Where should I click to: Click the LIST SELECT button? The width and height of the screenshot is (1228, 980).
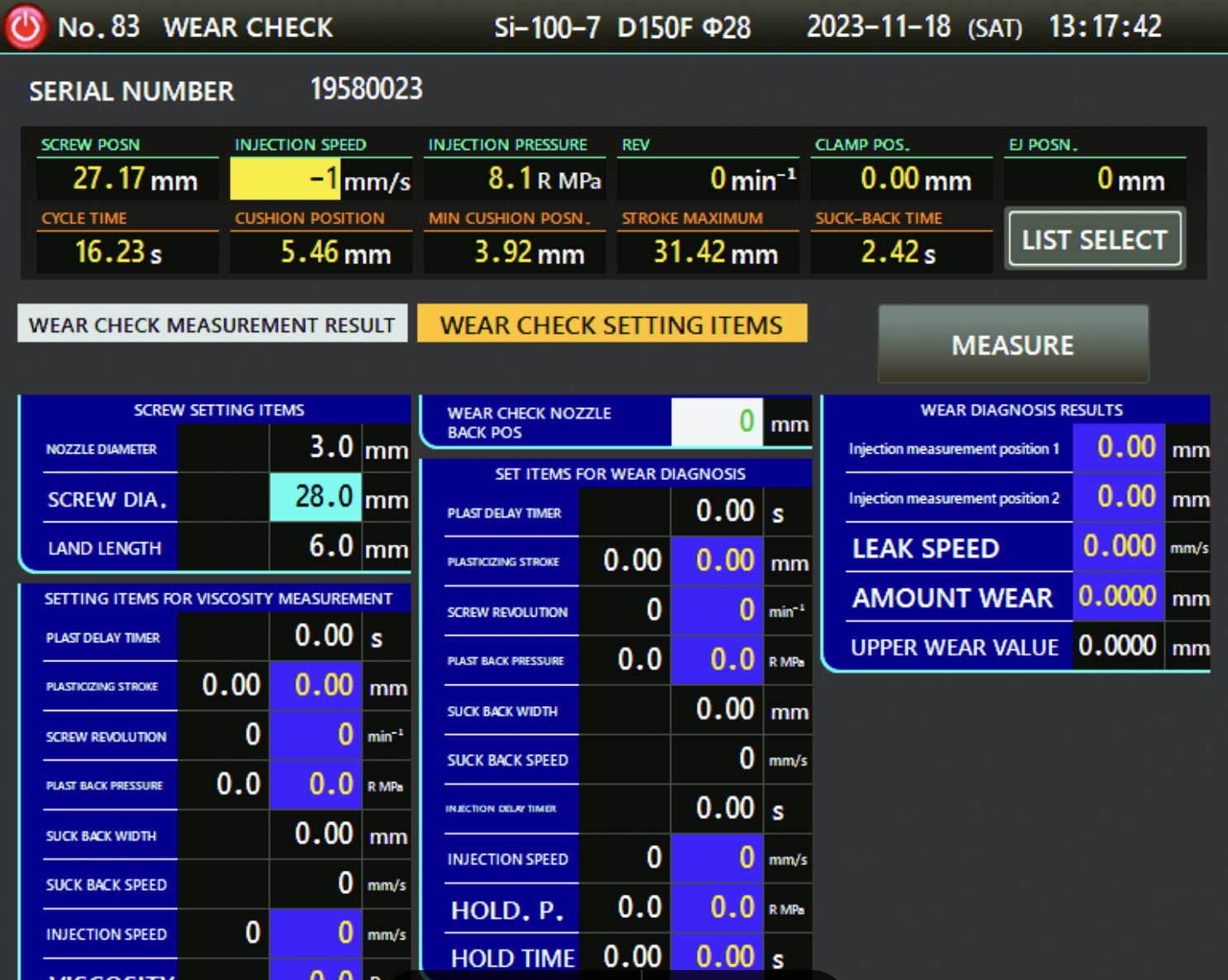point(1094,240)
